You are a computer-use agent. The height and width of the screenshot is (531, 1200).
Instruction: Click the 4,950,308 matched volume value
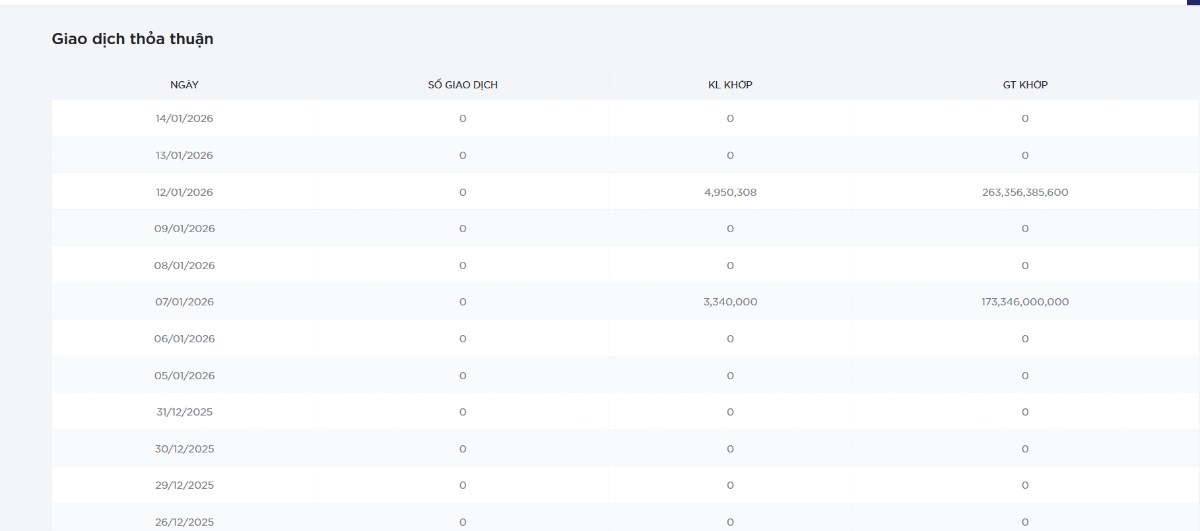(730, 192)
